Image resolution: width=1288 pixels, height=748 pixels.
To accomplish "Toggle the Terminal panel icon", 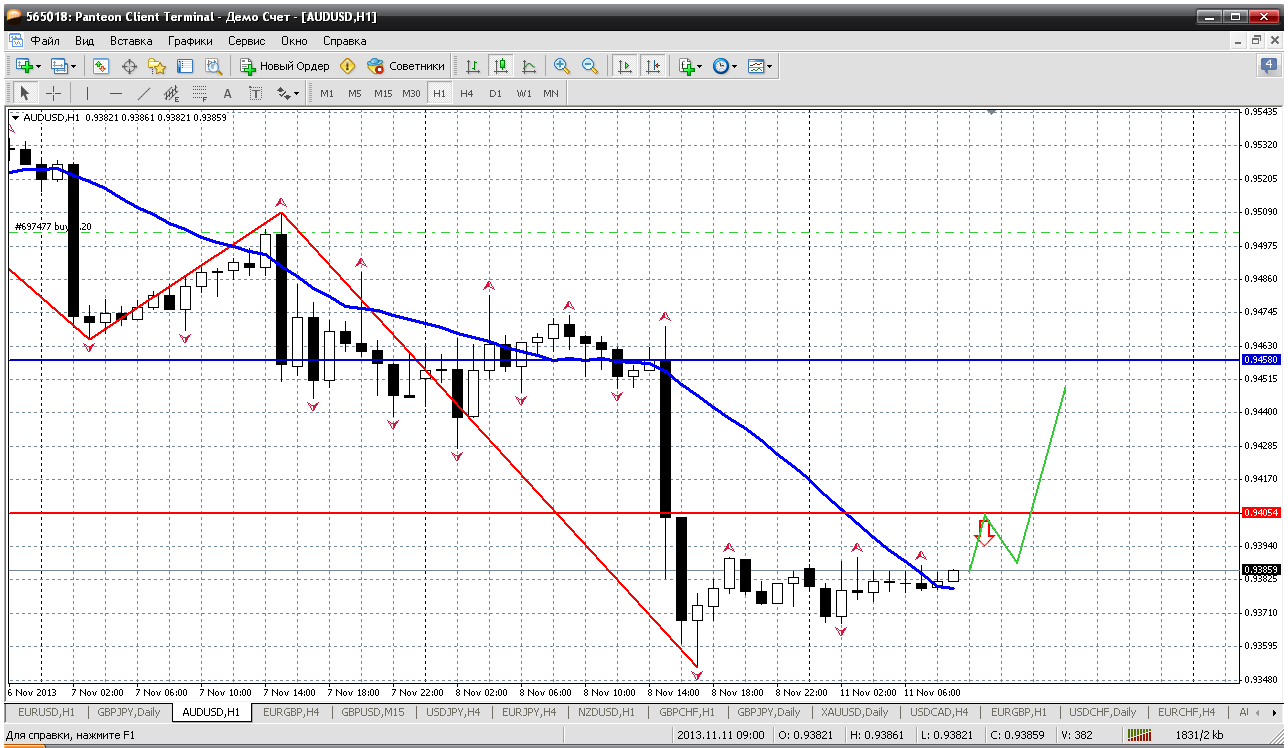I will click(185, 66).
